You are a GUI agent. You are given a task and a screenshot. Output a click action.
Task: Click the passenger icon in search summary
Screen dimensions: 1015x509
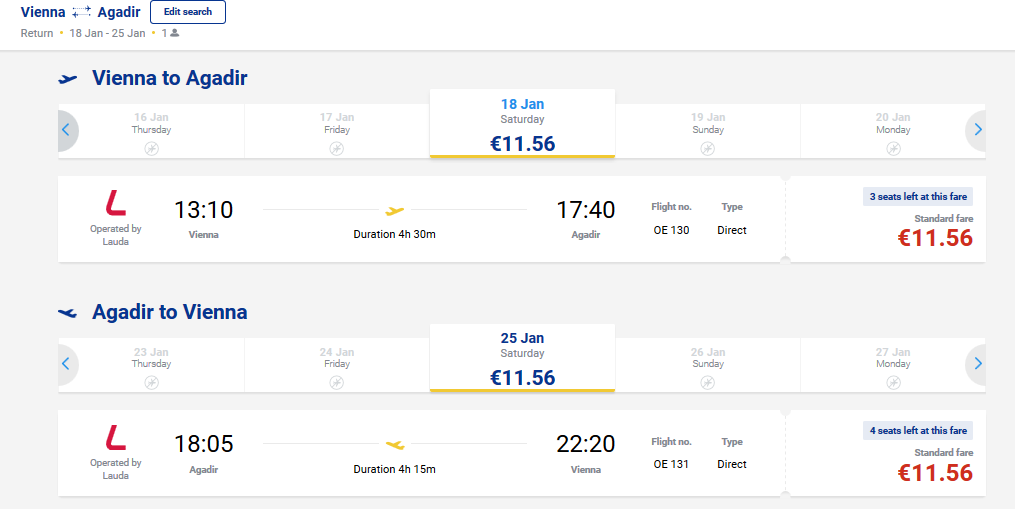[x=175, y=32]
